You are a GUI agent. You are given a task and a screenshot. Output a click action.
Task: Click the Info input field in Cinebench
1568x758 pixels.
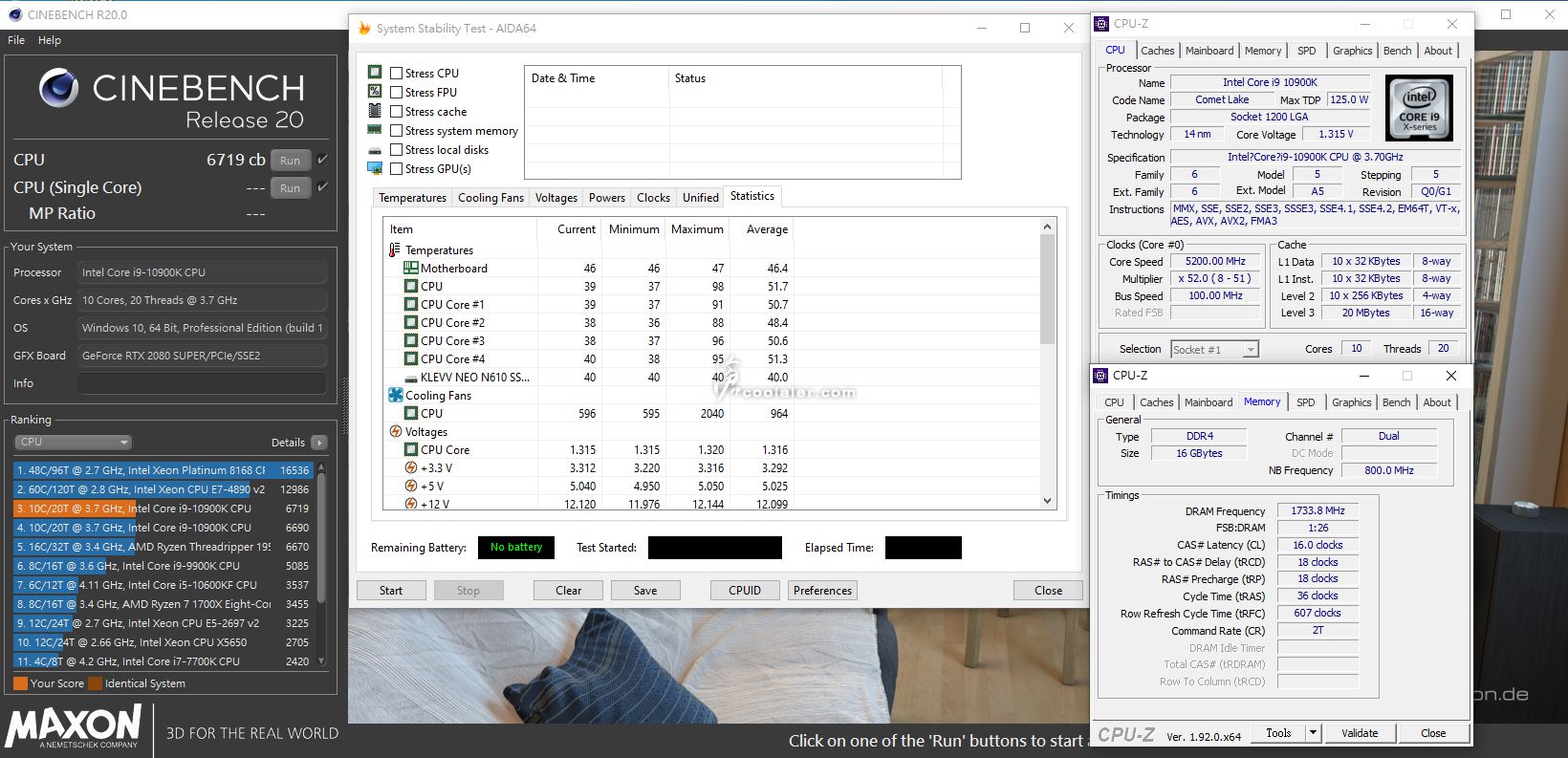pyautogui.click(x=202, y=383)
